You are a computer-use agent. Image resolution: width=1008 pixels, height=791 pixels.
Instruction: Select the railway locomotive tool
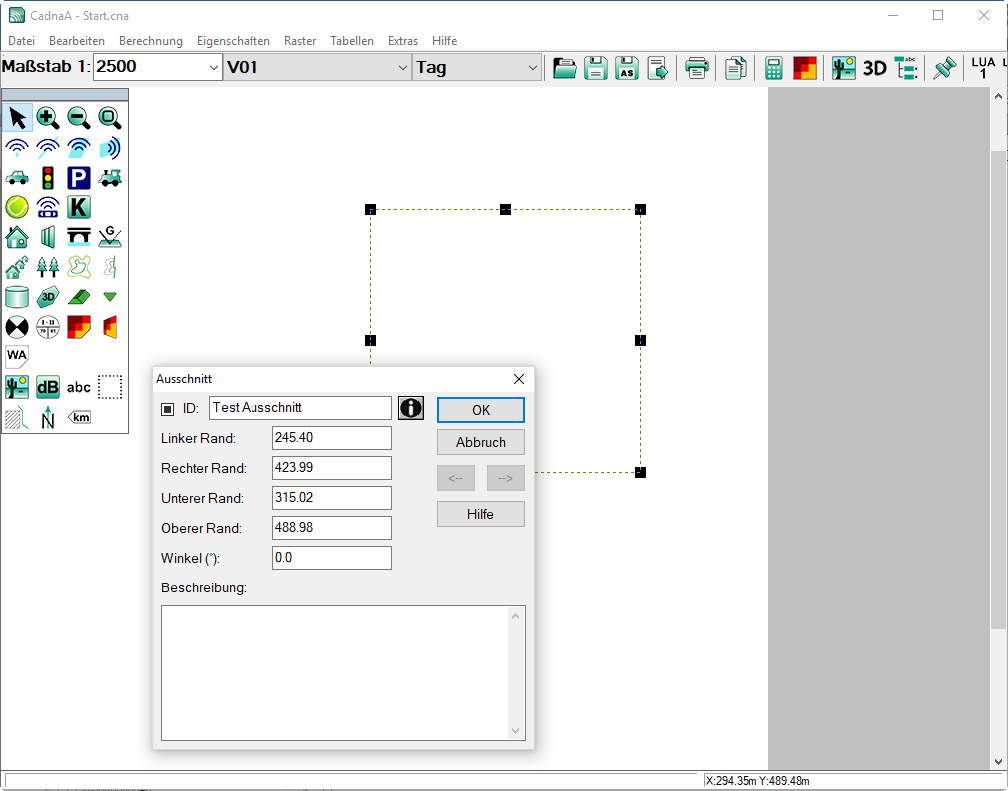point(109,178)
